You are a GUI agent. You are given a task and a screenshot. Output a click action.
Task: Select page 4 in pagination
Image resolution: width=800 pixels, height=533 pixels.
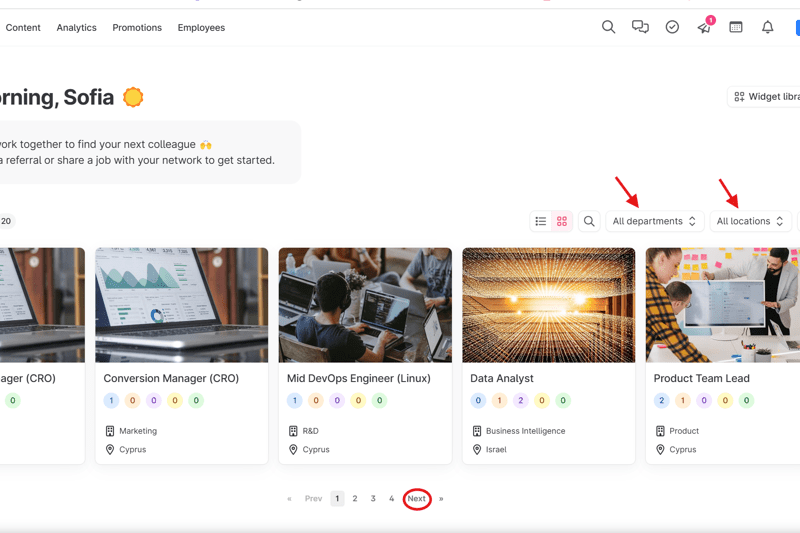coord(391,498)
